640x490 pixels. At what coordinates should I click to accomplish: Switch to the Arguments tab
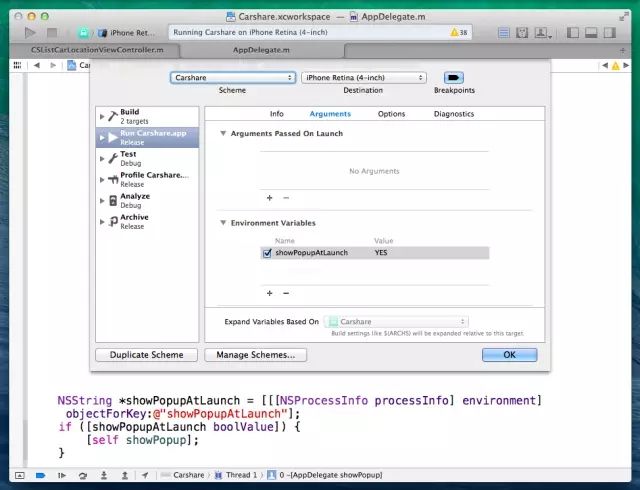[330, 114]
